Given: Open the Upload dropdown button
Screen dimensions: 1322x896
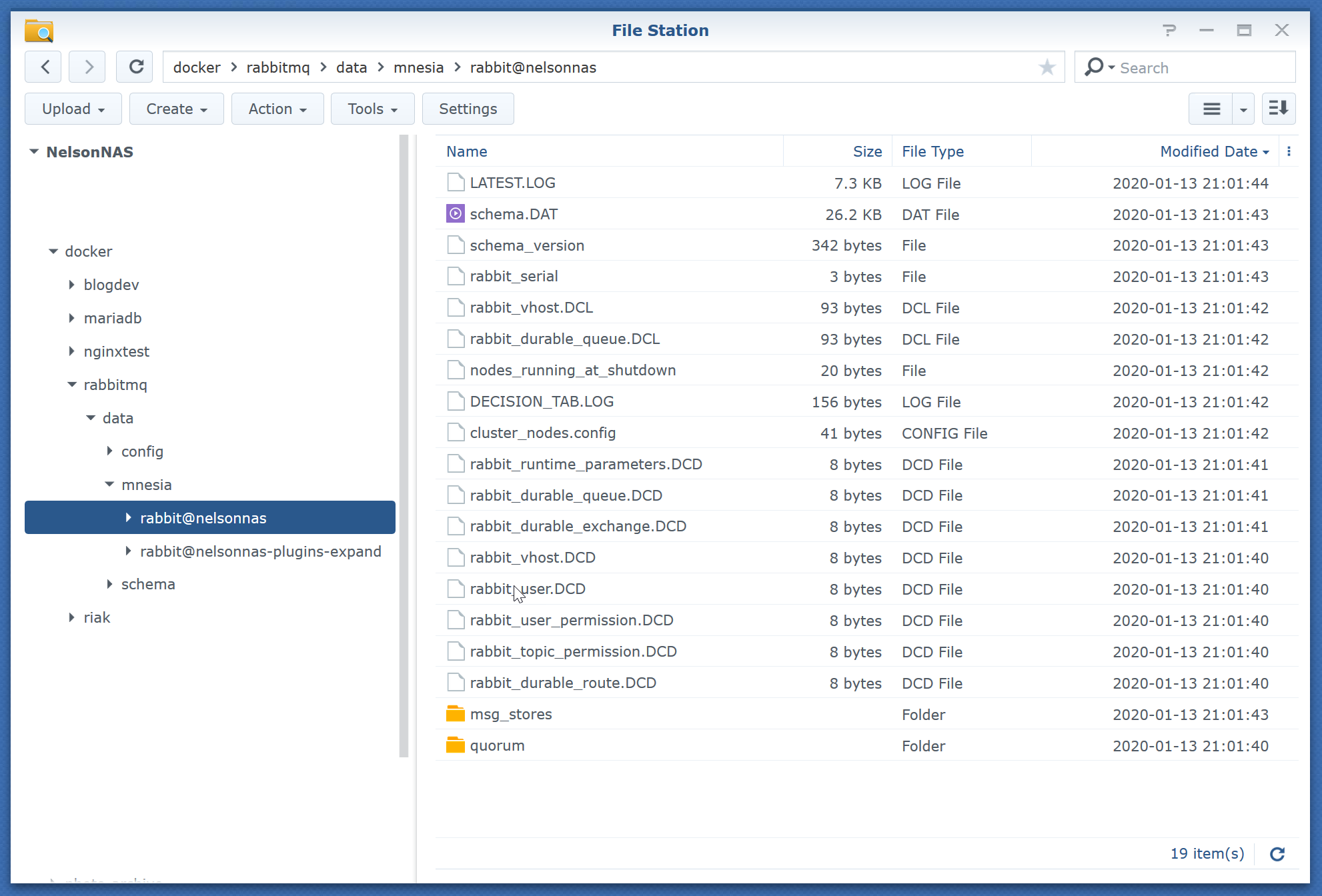Looking at the screenshot, I should pyautogui.click(x=73, y=109).
